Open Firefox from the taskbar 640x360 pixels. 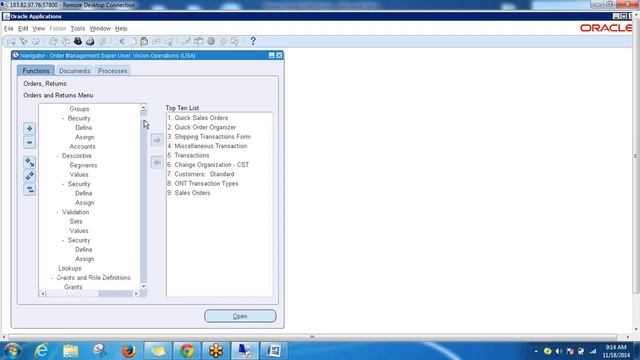click(129, 351)
